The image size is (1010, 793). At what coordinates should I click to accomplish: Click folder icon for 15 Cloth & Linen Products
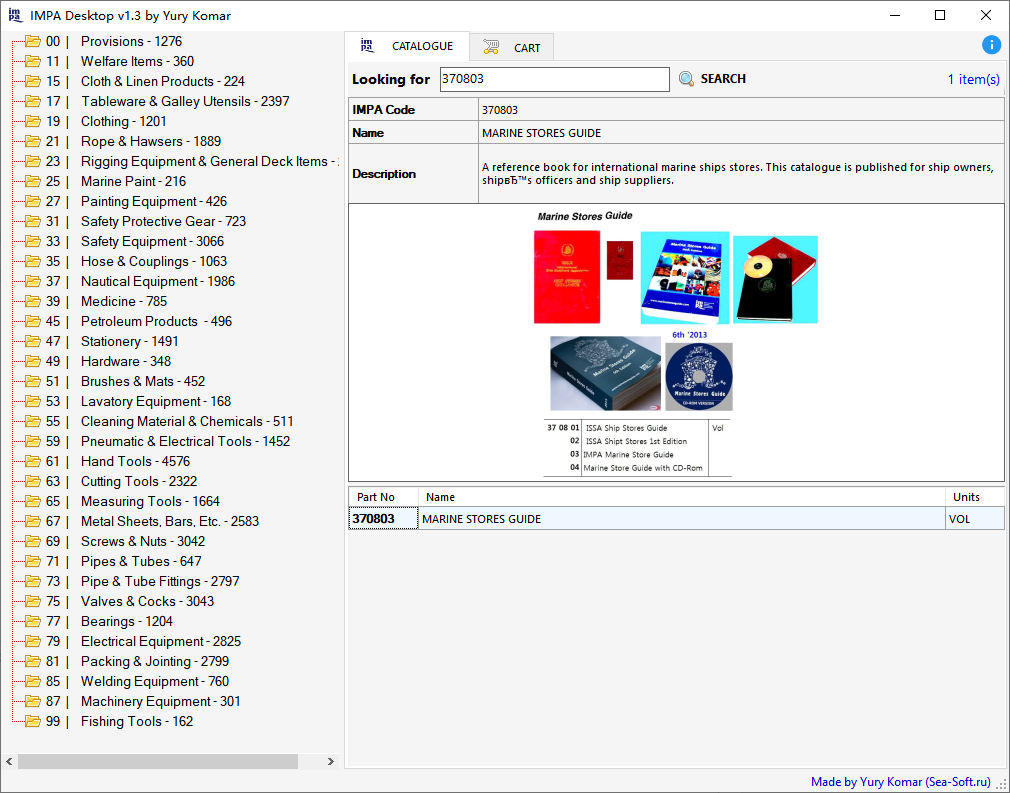32,81
